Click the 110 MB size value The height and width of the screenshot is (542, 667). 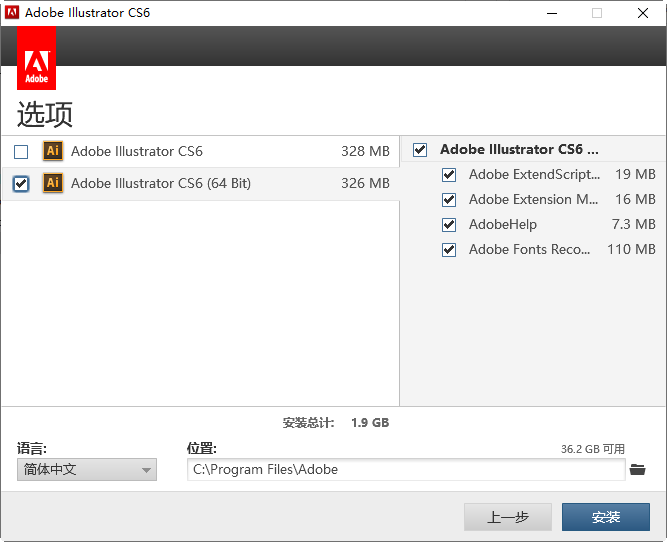[x=631, y=249]
